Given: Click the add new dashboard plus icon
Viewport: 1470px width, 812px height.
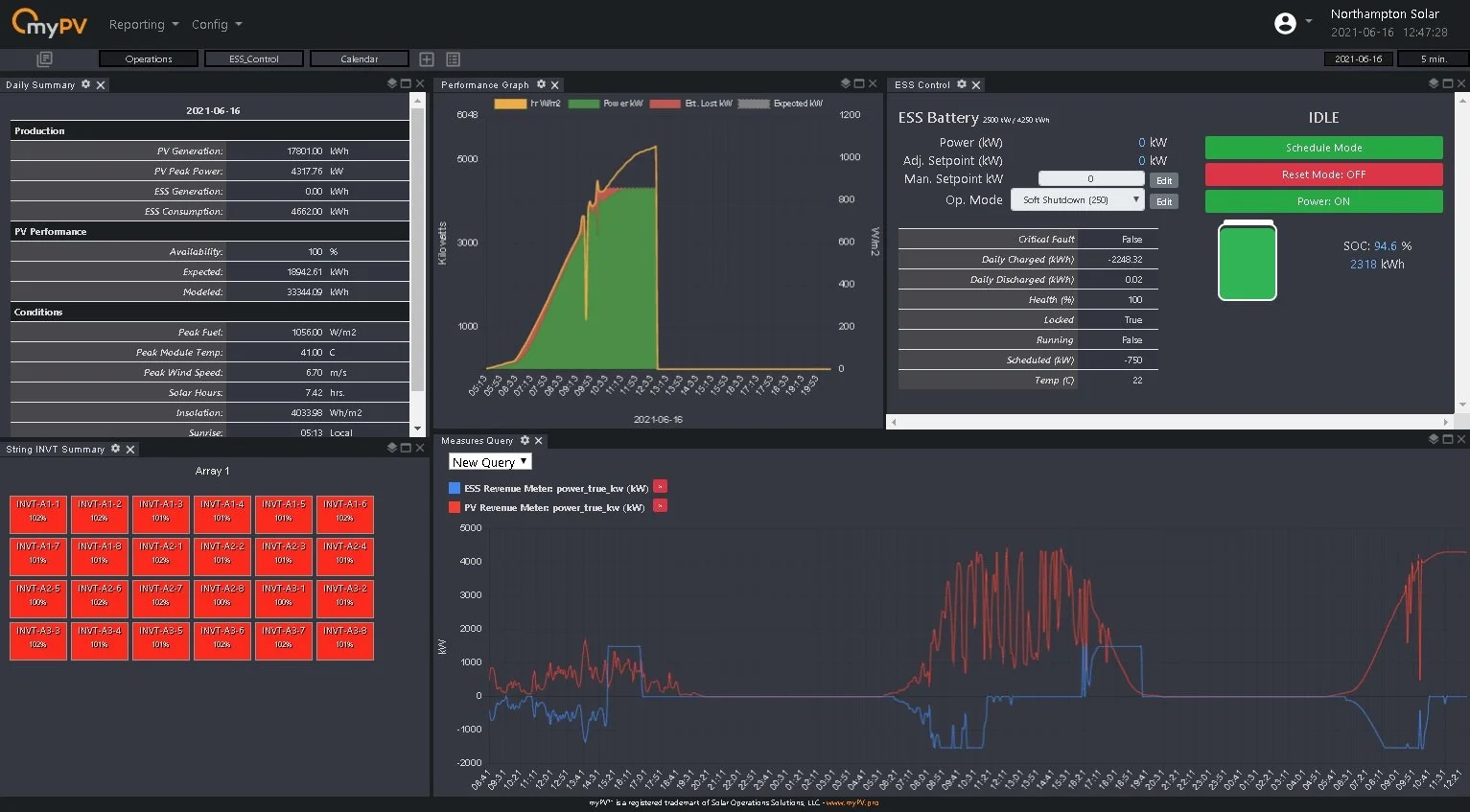Looking at the screenshot, I should click(x=427, y=59).
